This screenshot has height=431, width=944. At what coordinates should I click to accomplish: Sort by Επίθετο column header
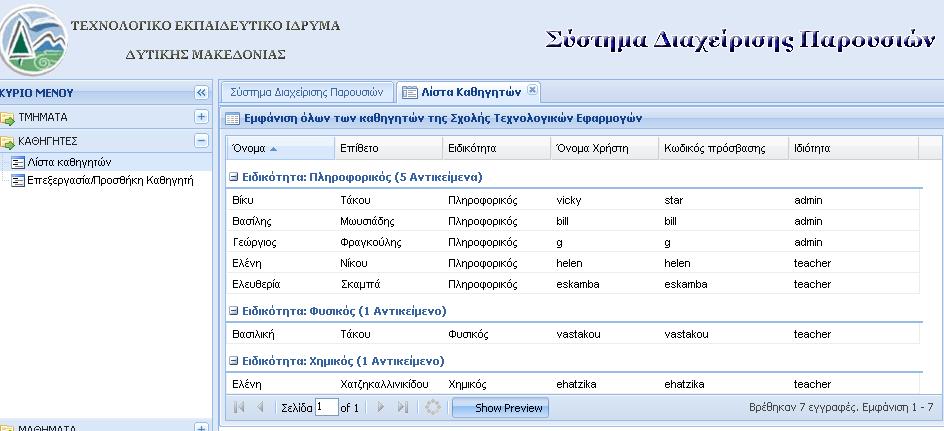(388, 148)
